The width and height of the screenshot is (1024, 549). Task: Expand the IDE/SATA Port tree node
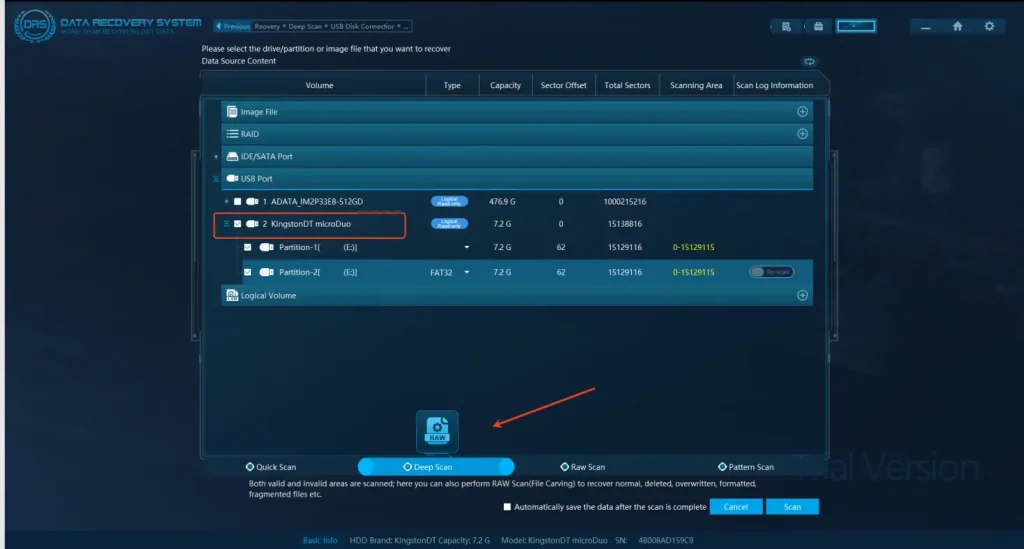(x=216, y=157)
